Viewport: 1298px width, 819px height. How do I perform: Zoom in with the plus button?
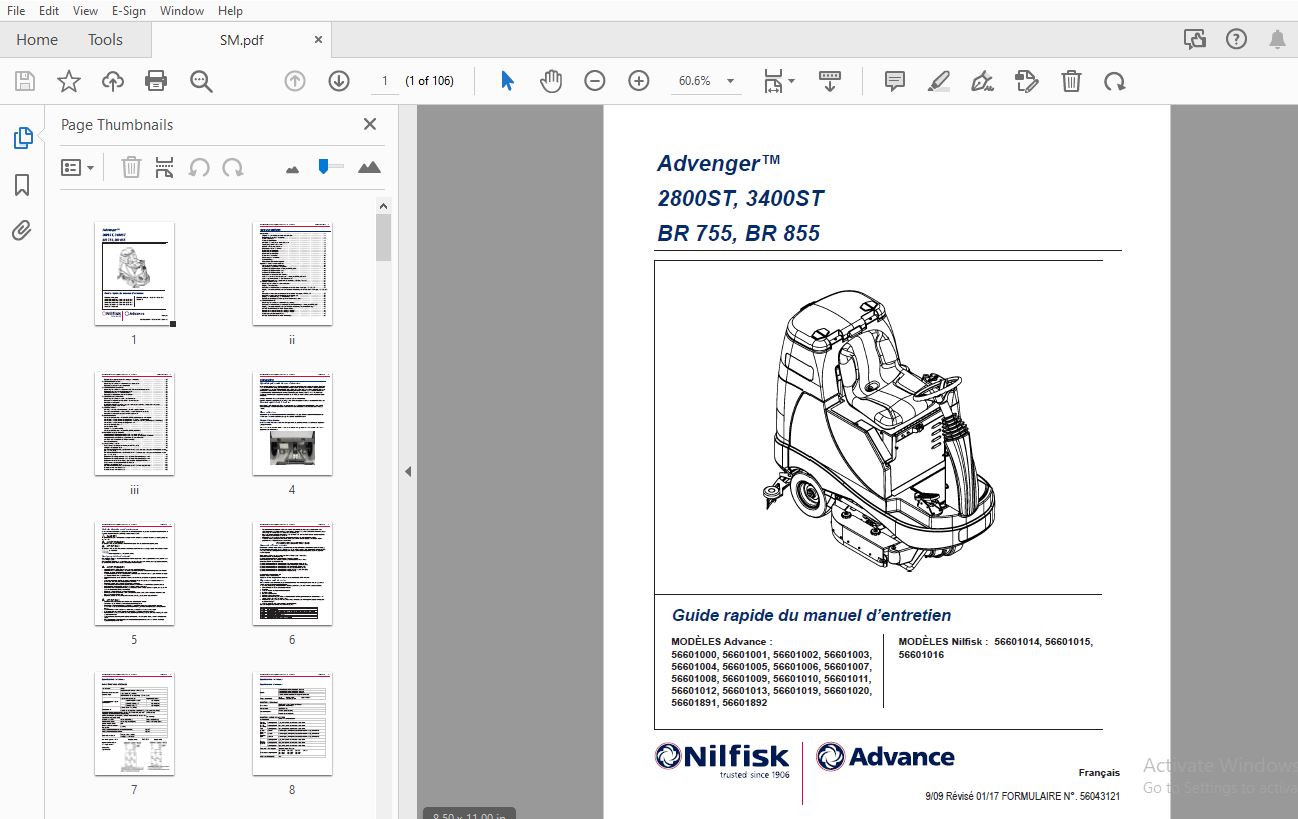point(639,81)
